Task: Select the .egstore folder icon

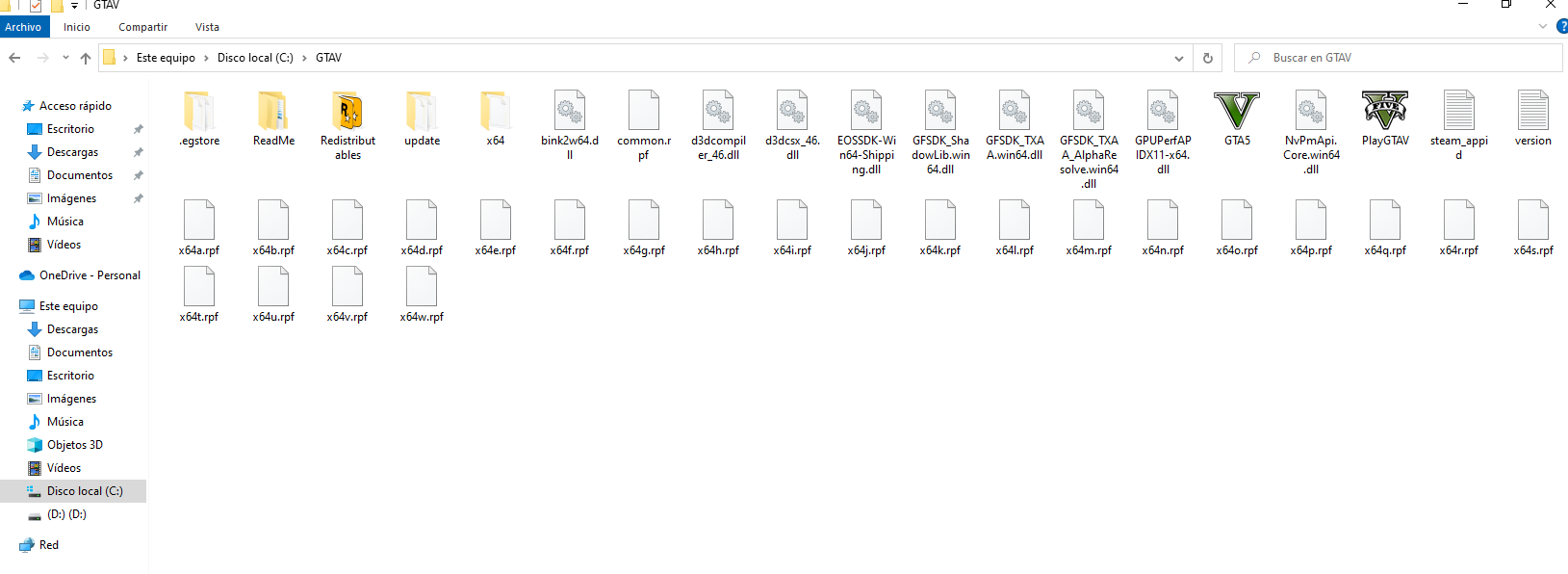Action: 199,111
